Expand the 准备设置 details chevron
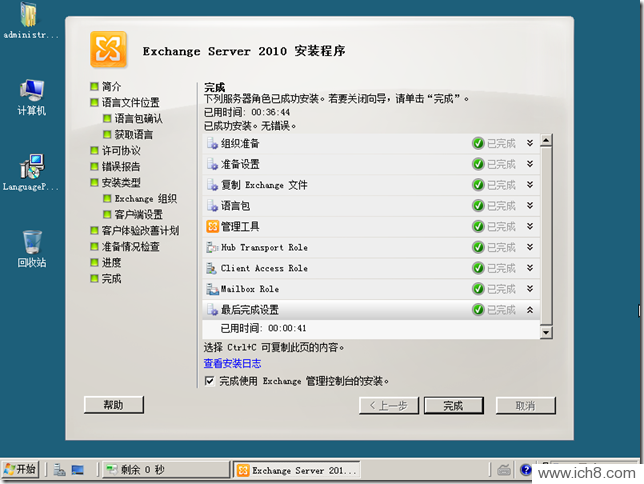The height and width of the screenshot is (484, 644). (530, 164)
